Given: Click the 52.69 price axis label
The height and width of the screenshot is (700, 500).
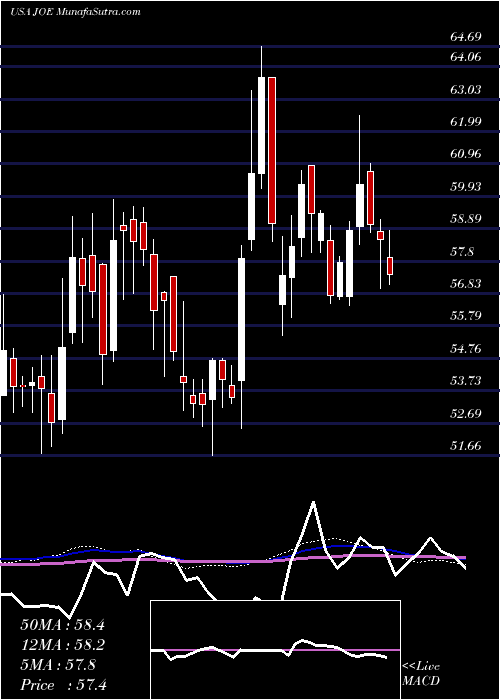Looking at the screenshot, I should tap(465, 413).
